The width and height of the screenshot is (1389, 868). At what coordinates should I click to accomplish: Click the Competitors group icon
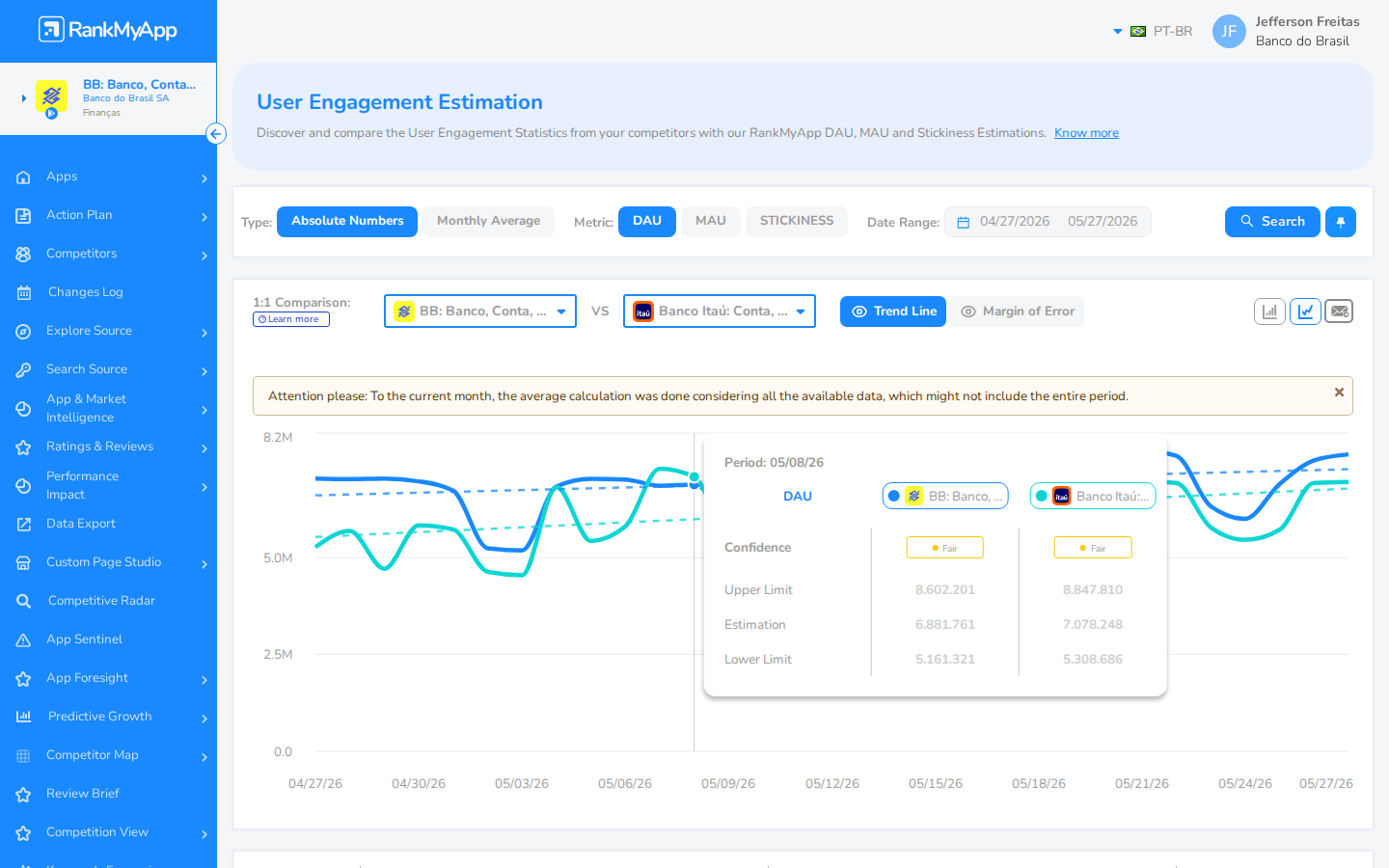[x=23, y=255]
